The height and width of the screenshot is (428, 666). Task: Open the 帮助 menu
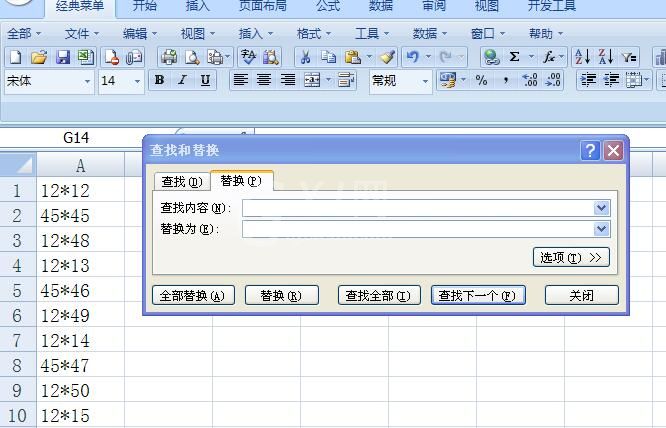(546, 33)
